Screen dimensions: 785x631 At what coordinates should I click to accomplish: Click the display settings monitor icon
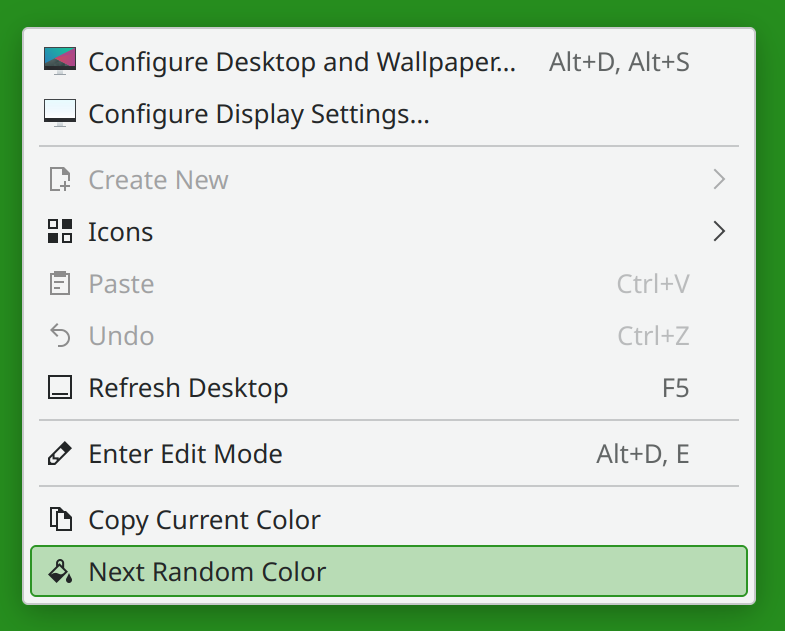(60, 113)
